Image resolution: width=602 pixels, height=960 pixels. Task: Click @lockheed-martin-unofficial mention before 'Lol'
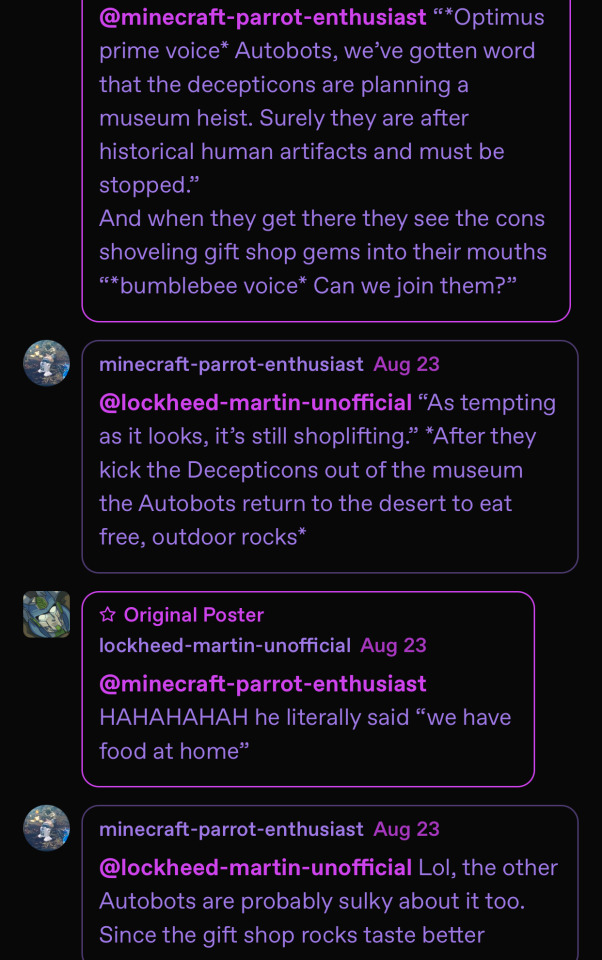(x=255, y=868)
